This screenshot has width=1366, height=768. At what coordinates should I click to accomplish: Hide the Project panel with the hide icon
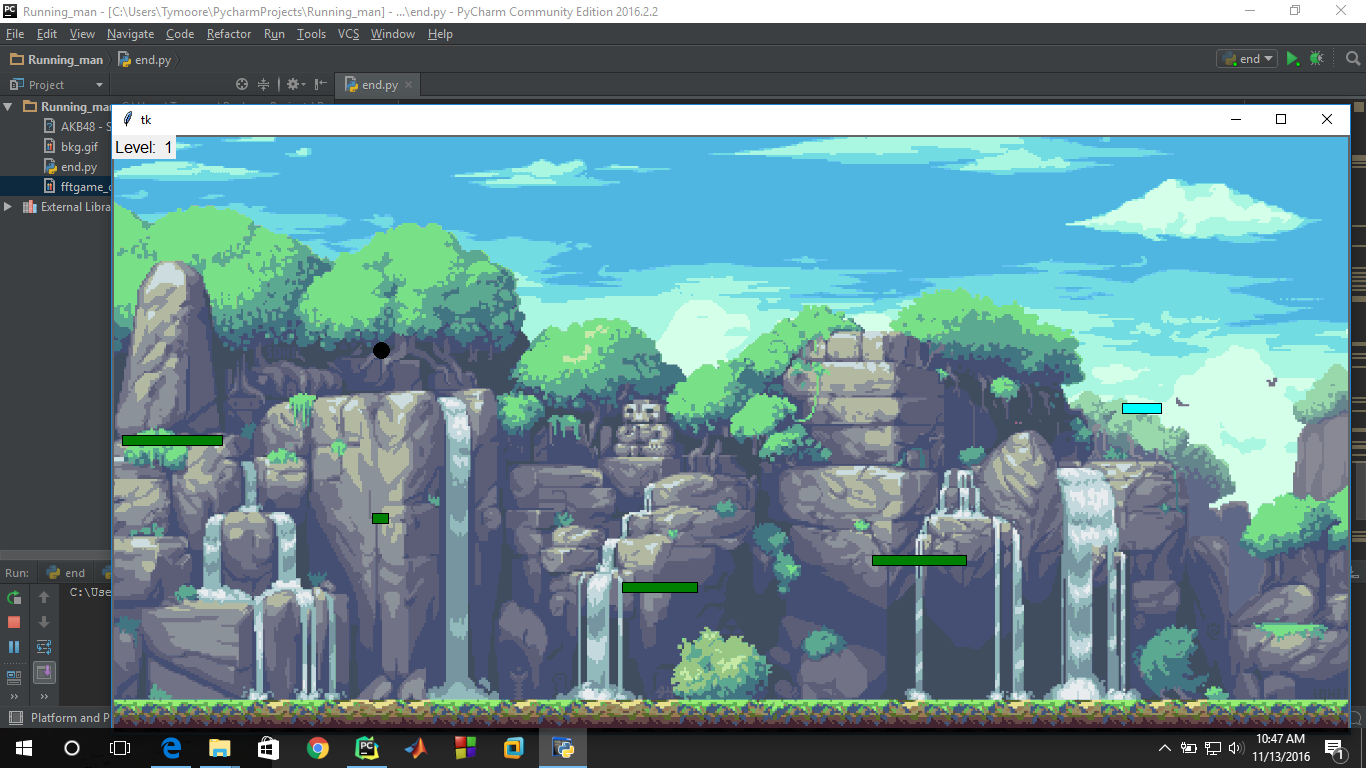tap(320, 85)
